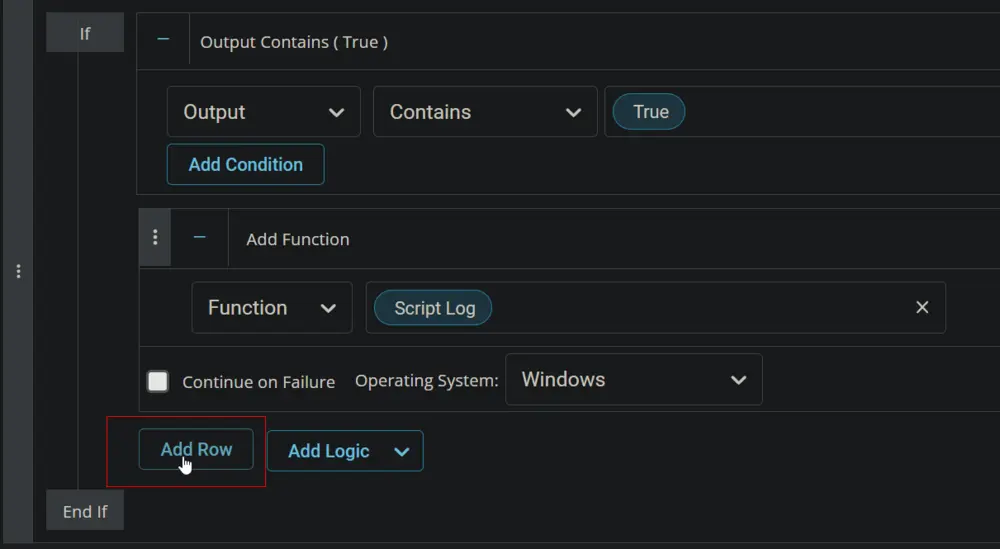Collapse the Add Function row

pyautogui.click(x=200, y=237)
